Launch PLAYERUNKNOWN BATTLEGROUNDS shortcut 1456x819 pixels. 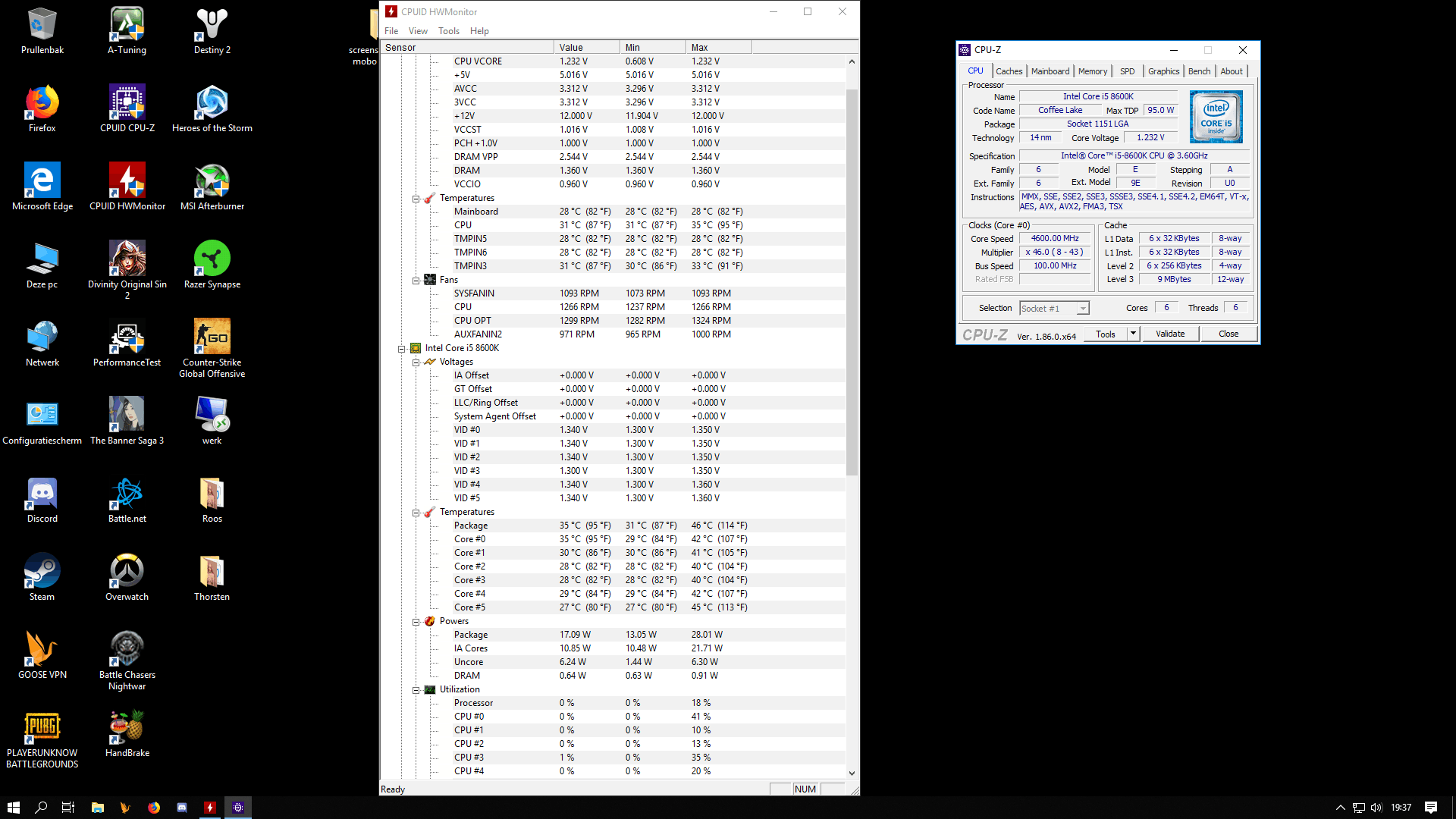(x=42, y=739)
